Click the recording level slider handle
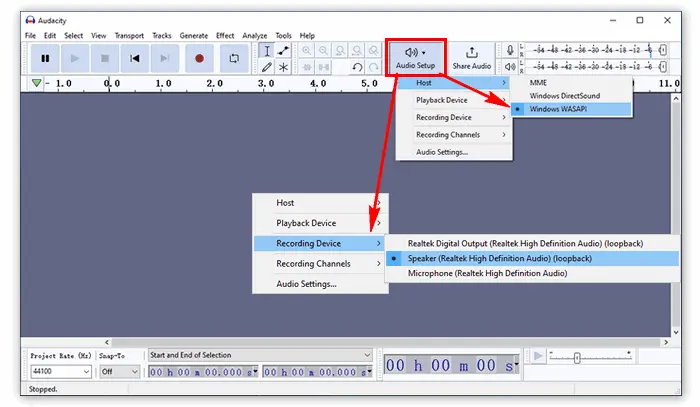Screen dimensions: 700x407 coord(663,50)
